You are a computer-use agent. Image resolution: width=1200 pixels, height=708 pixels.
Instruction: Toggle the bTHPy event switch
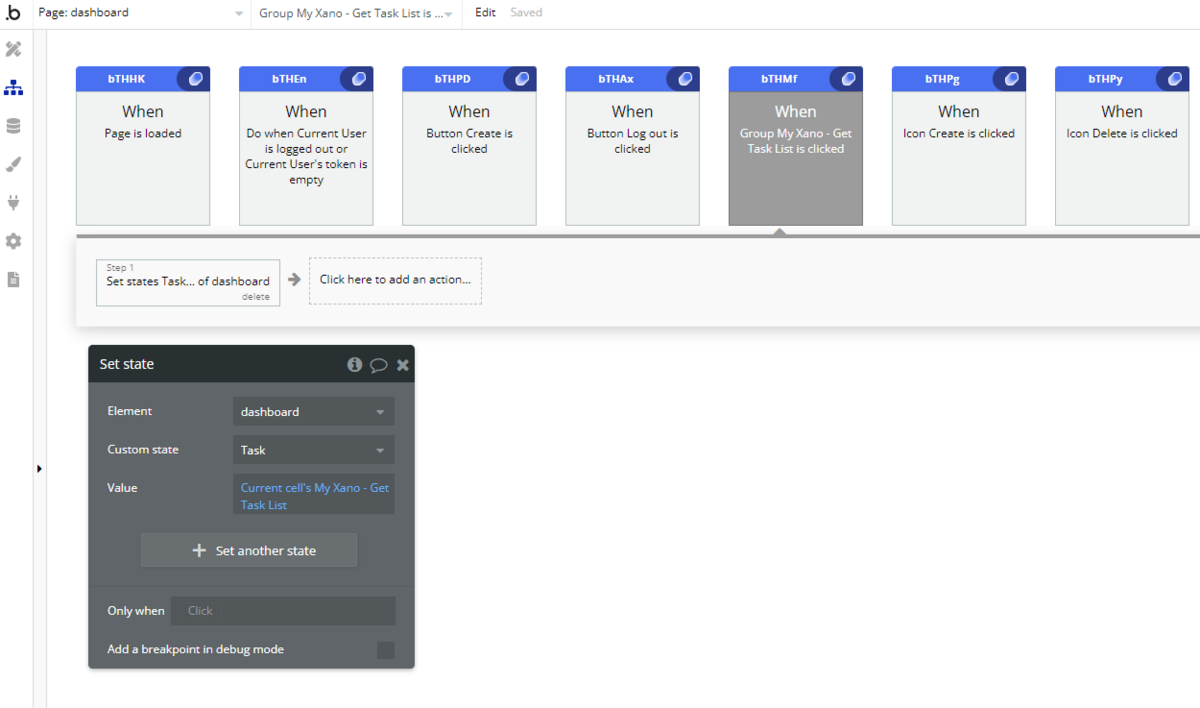pos(1172,79)
